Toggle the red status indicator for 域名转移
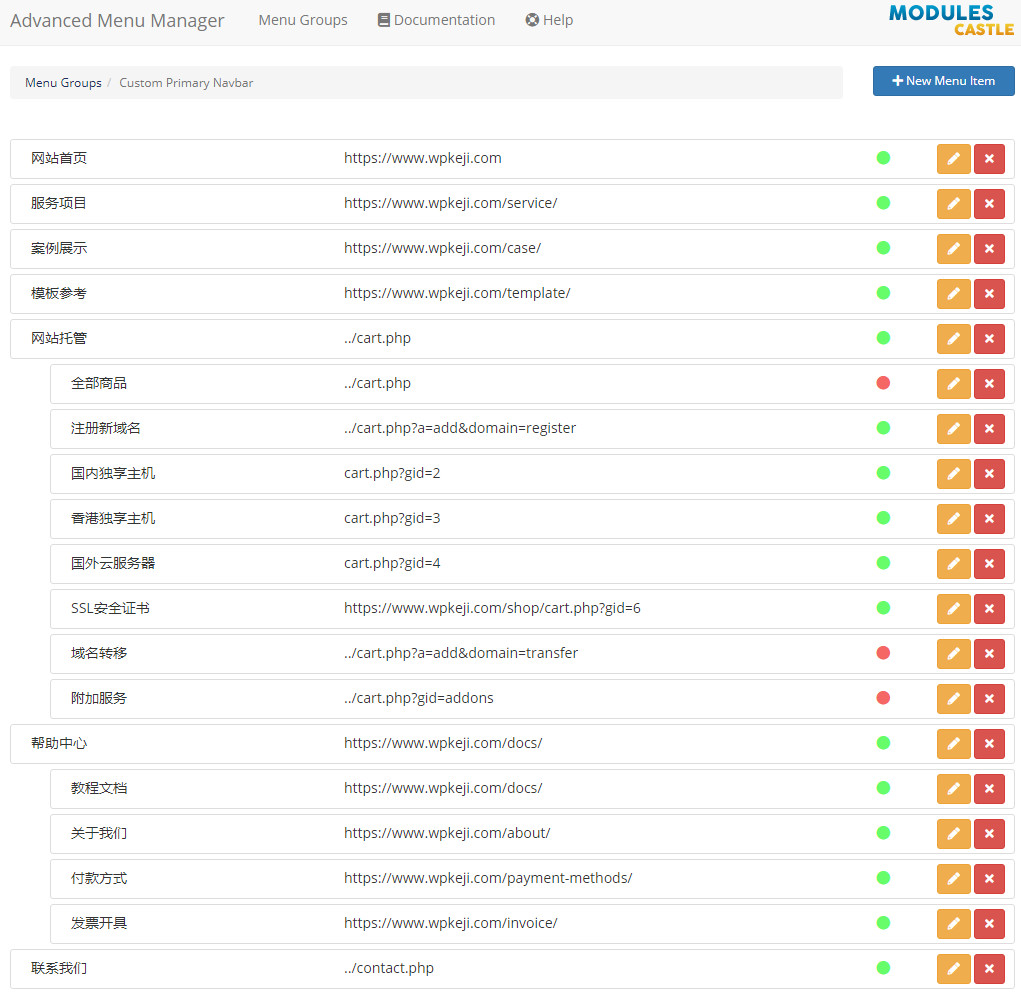 (x=883, y=653)
